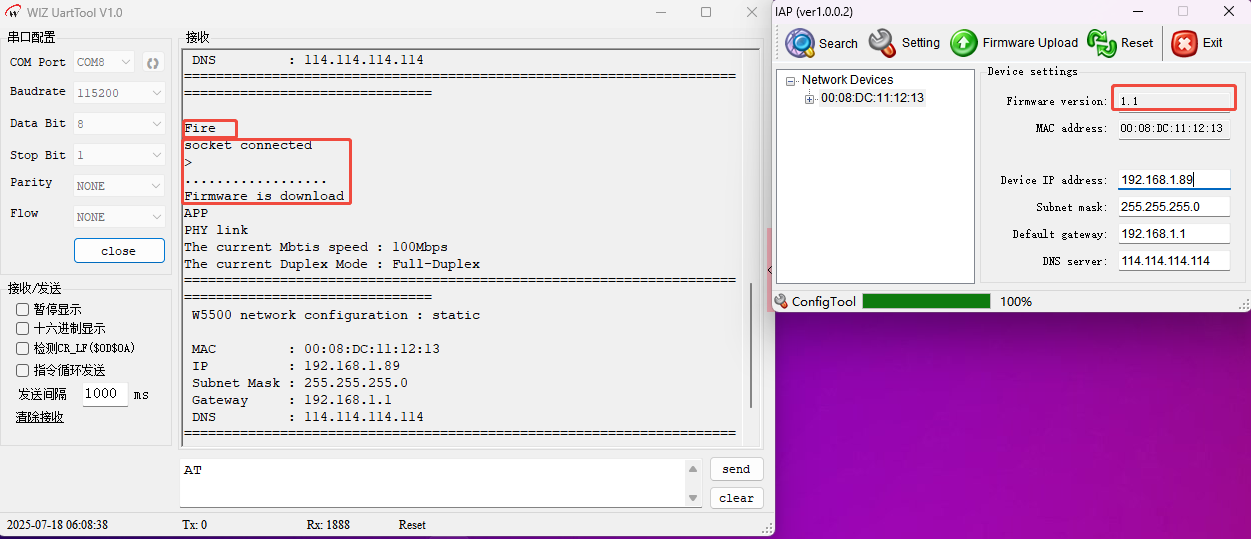Screen dimensions: 1251x539
Task: Open Setting via the wrench icon
Action: pyautogui.click(x=882, y=43)
